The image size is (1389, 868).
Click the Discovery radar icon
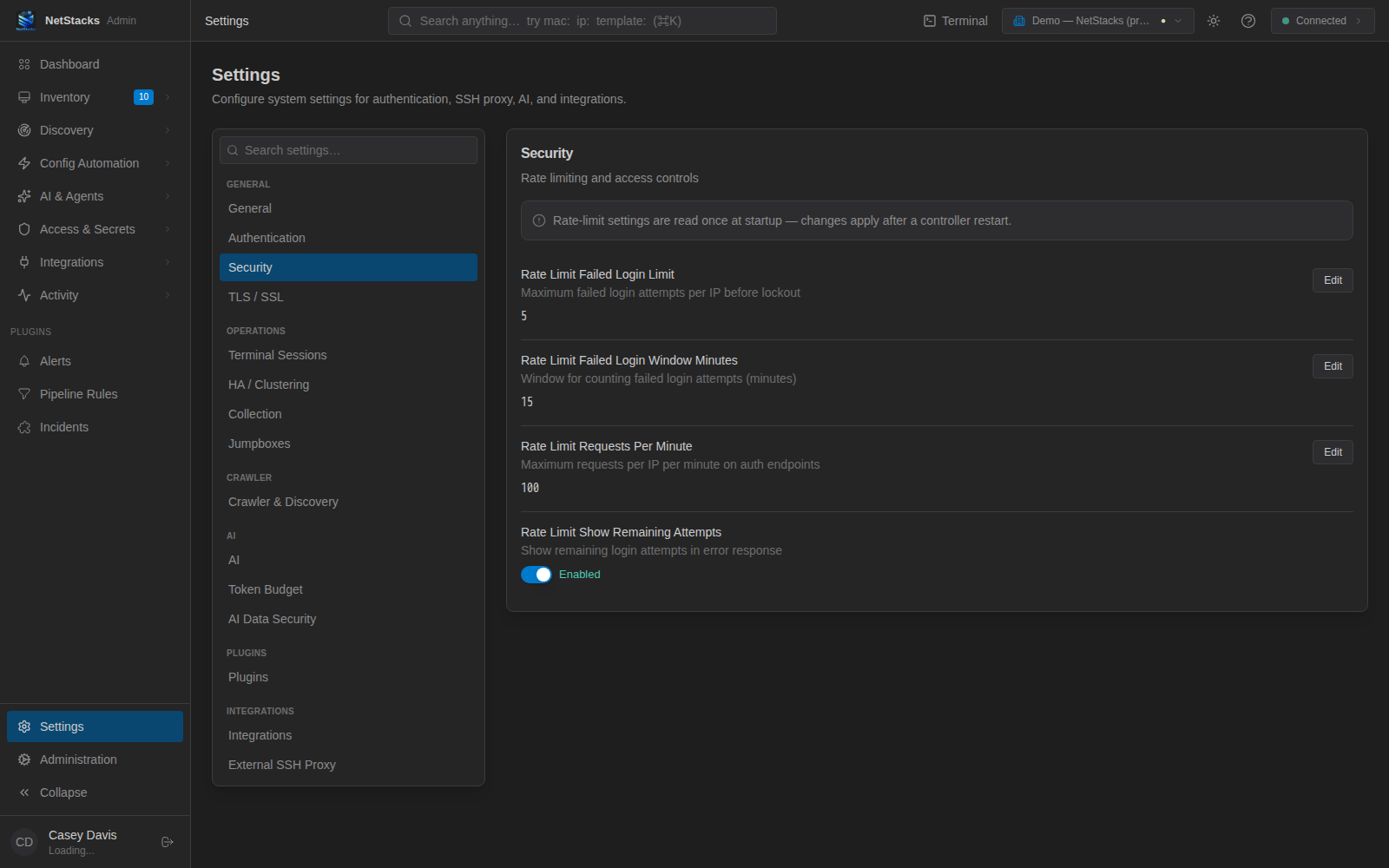[x=24, y=130]
